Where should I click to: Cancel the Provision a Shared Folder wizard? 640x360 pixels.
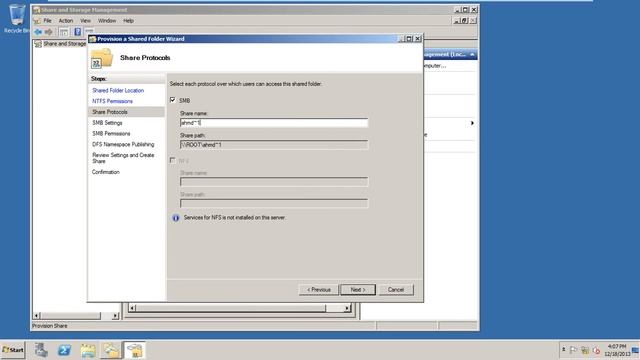(396, 289)
